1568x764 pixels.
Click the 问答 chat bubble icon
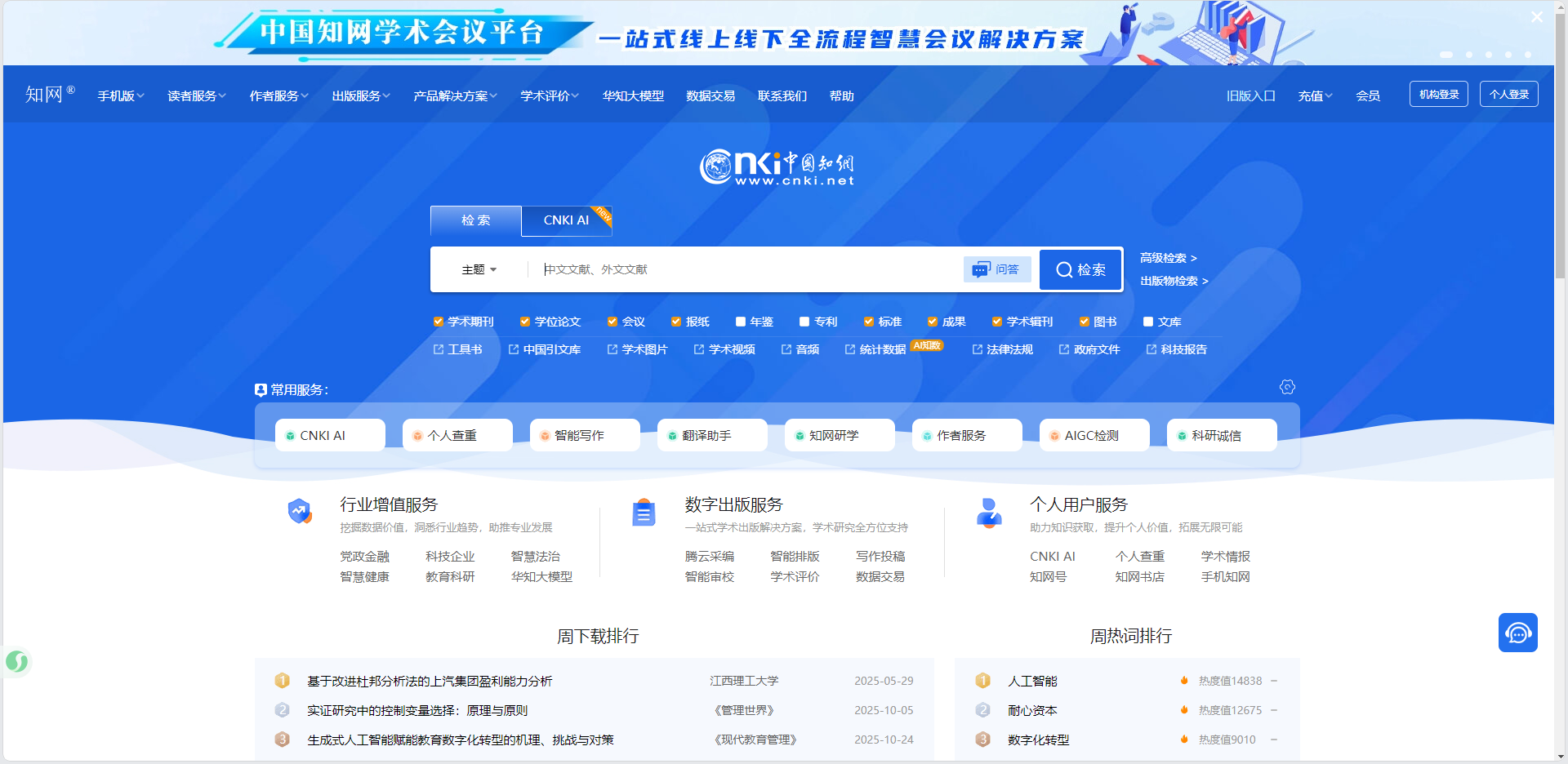981,269
